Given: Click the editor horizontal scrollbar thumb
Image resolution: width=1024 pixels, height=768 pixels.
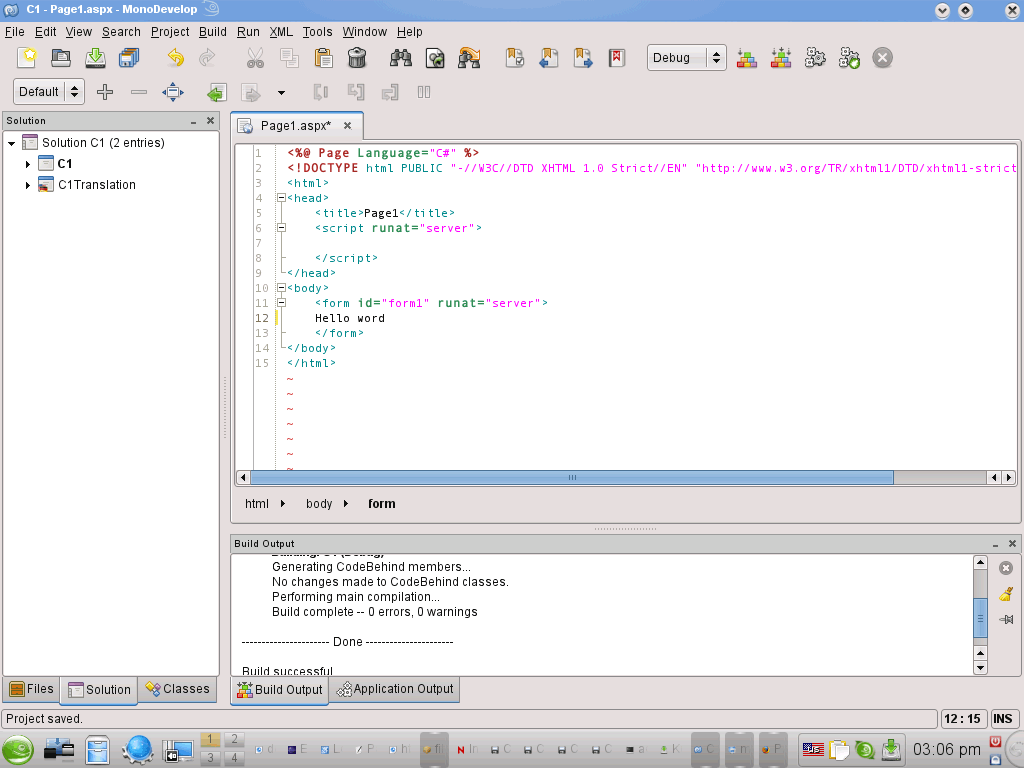Looking at the screenshot, I should coord(571,478).
